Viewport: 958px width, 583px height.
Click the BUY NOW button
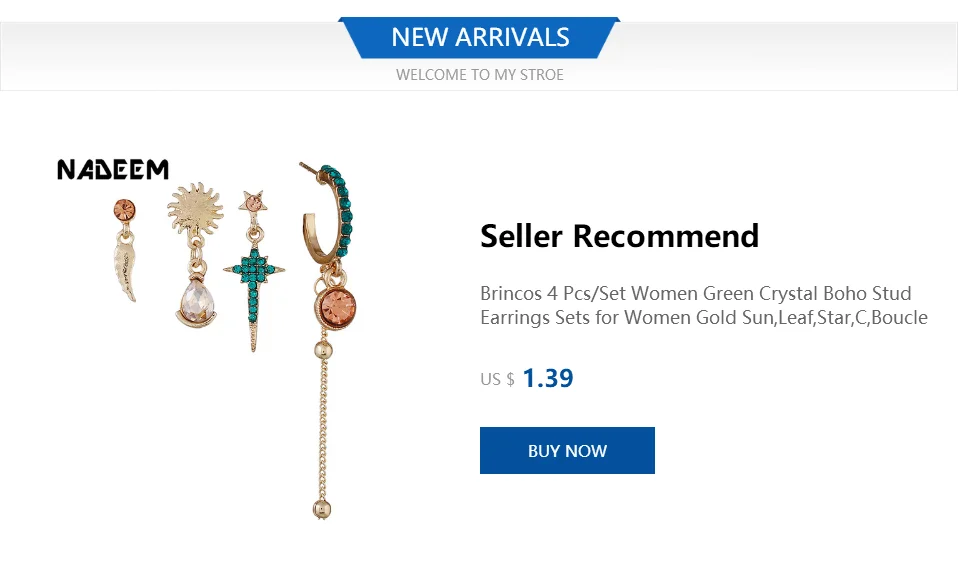pos(567,451)
